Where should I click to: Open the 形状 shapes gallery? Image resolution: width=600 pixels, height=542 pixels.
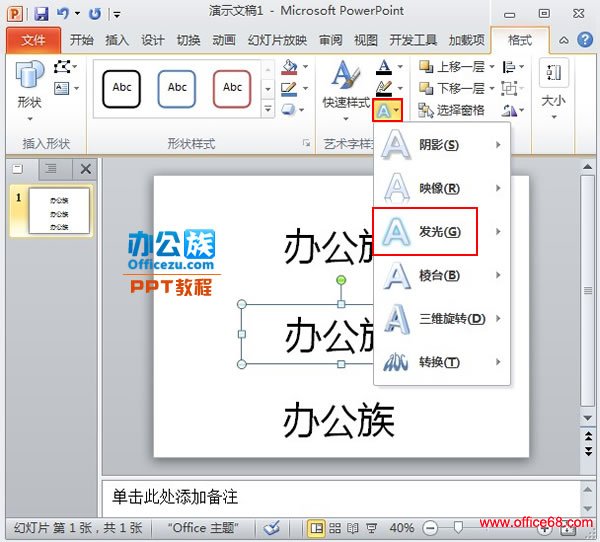tap(29, 91)
